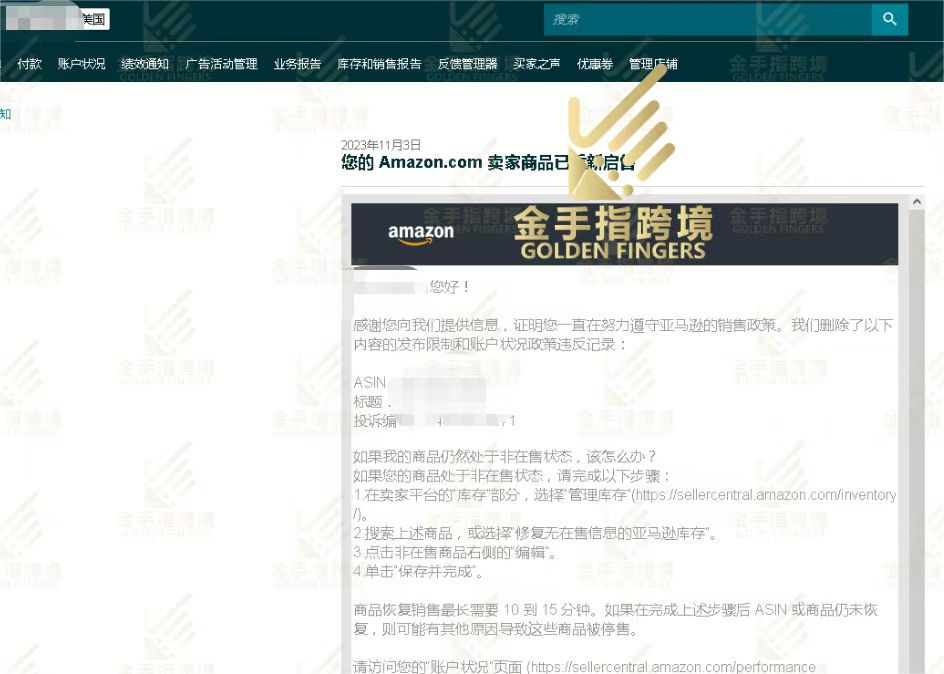Go to the 优惠券 menu item
Screen dimensions: 944x674
[x=595, y=64]
